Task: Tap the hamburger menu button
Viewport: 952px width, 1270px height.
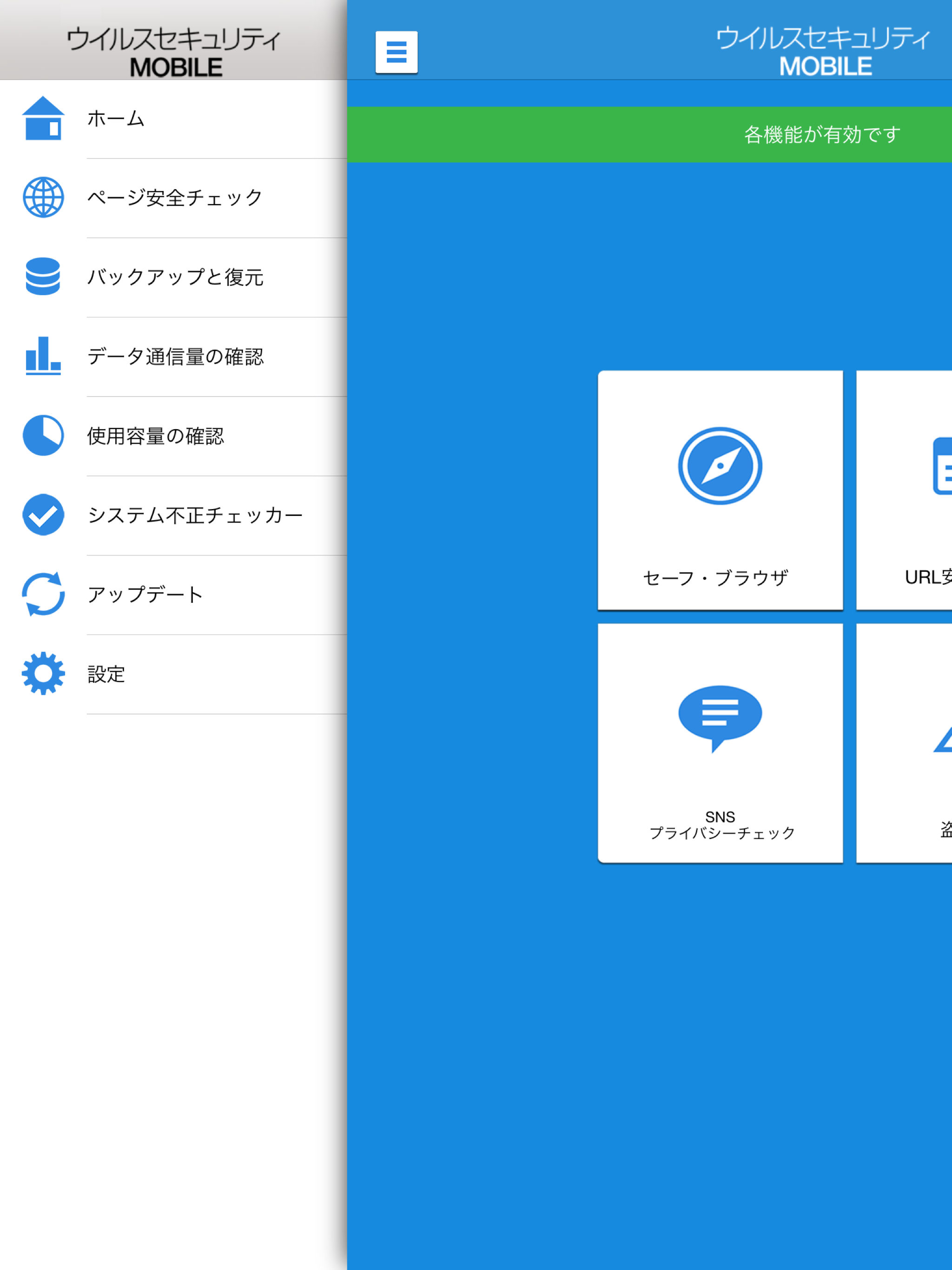Action: click(x=396, y=52)
